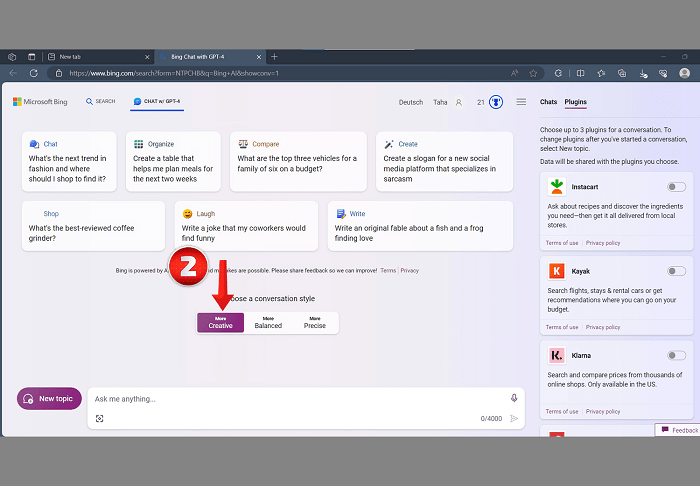Screen dimensions: 700x486
Task: Switch to the New tab browser tab
Action: click(98, 57)
